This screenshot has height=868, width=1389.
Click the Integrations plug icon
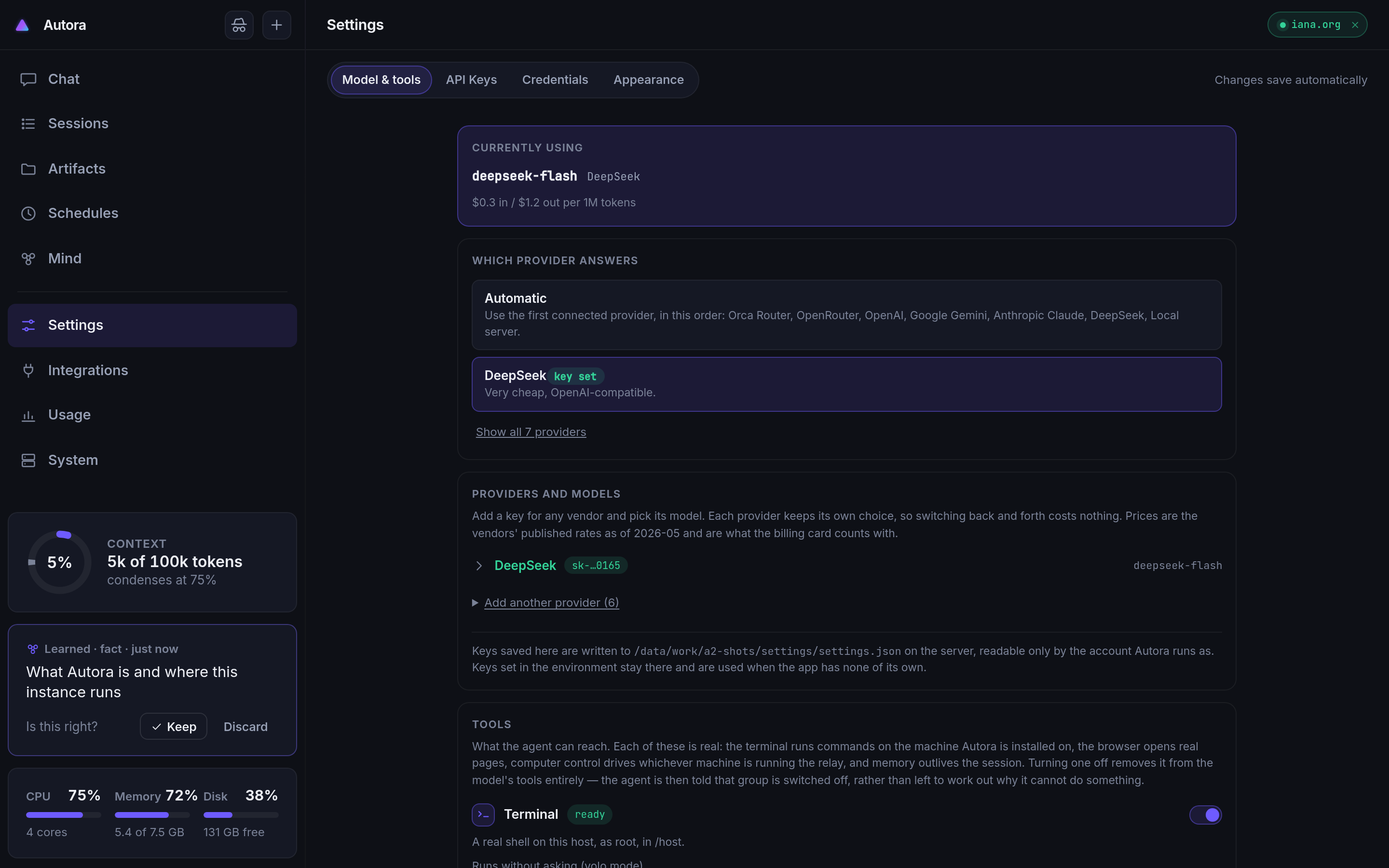(x=28, y=370)
